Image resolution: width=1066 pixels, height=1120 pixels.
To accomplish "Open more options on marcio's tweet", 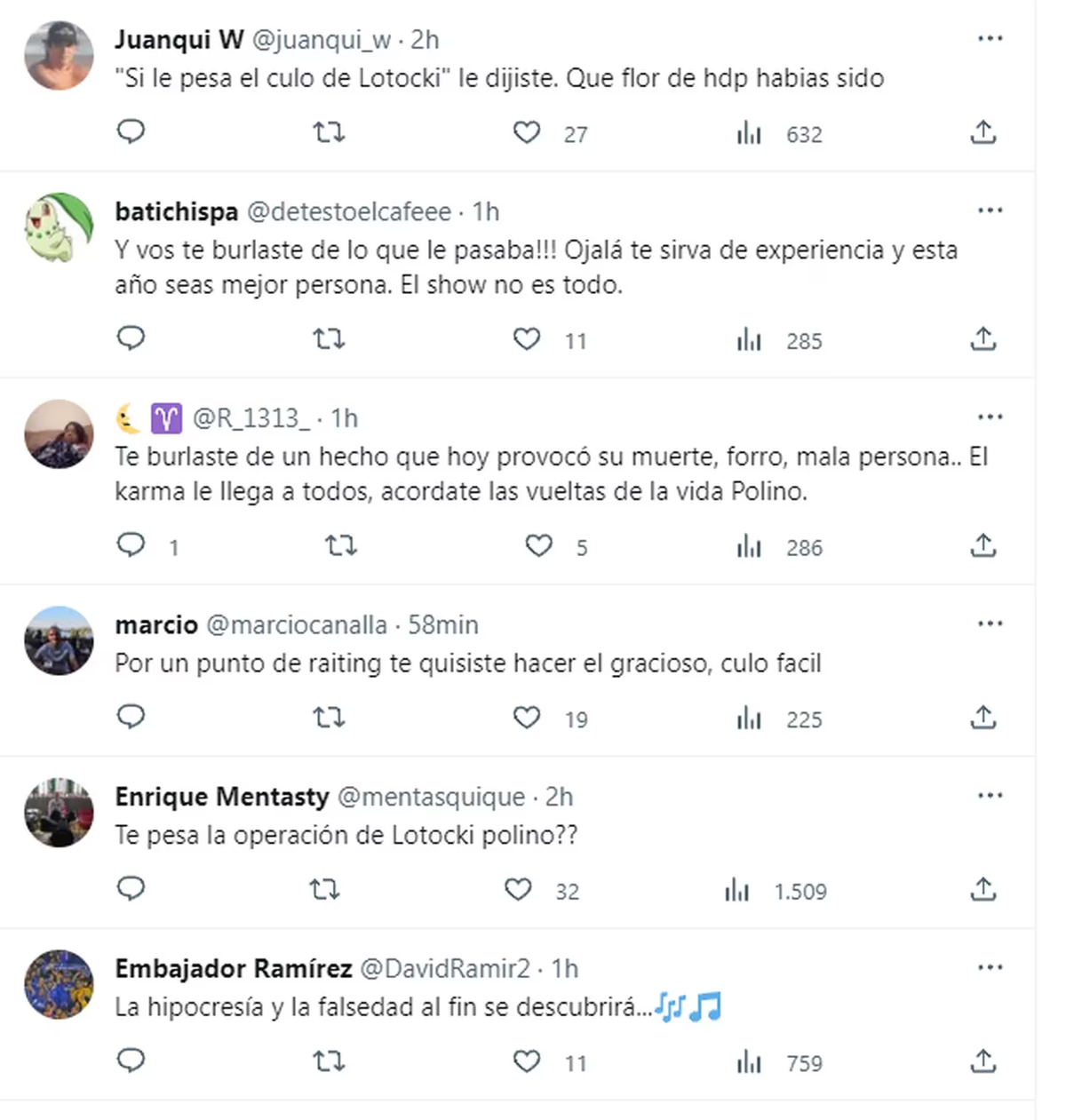I will coord(990,624).
